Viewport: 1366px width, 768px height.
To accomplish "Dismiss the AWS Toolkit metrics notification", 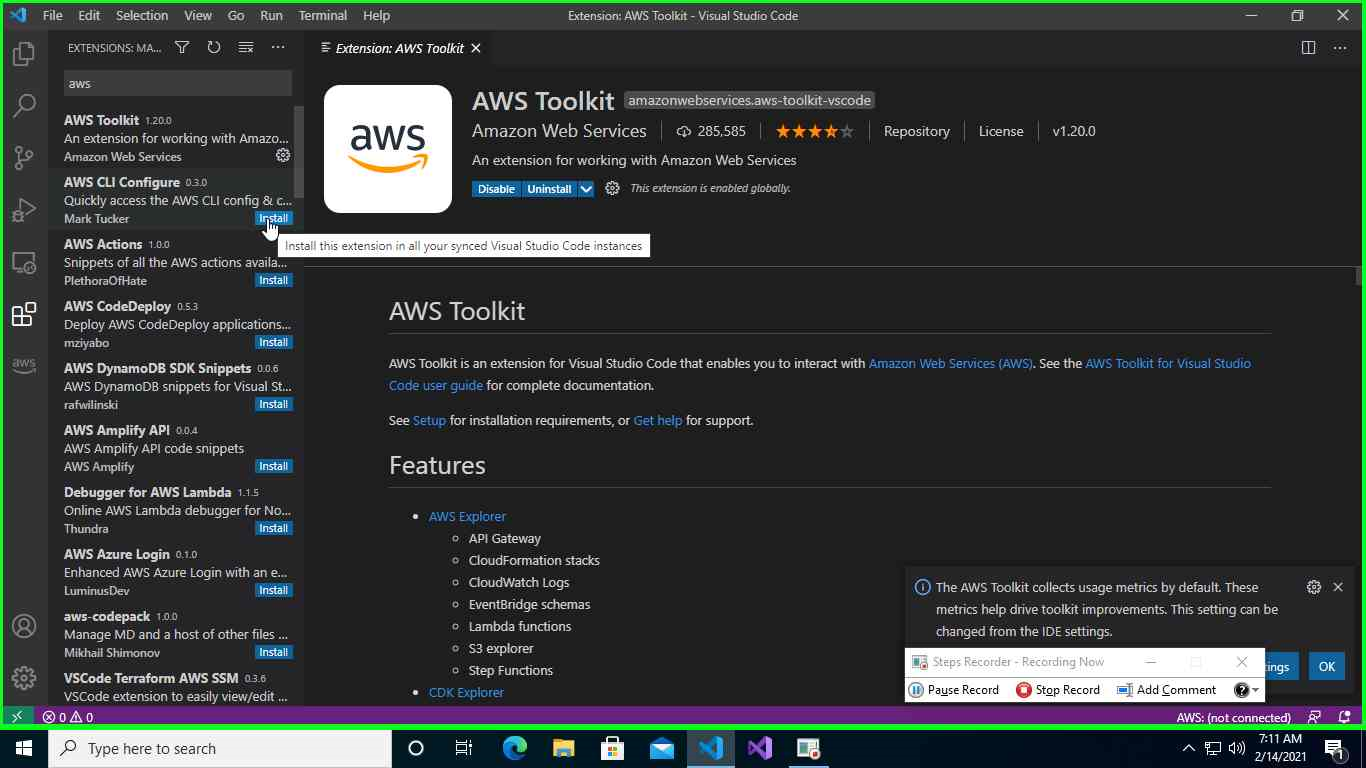I will pyautogui.click(x=1338, y=587).
